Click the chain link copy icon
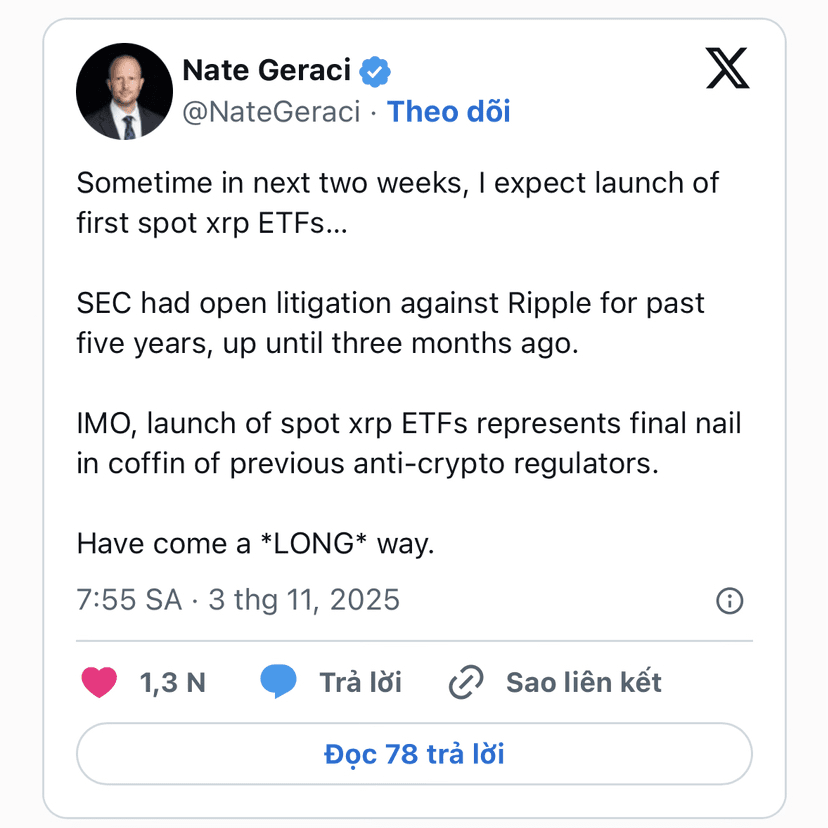 [466, 683]
